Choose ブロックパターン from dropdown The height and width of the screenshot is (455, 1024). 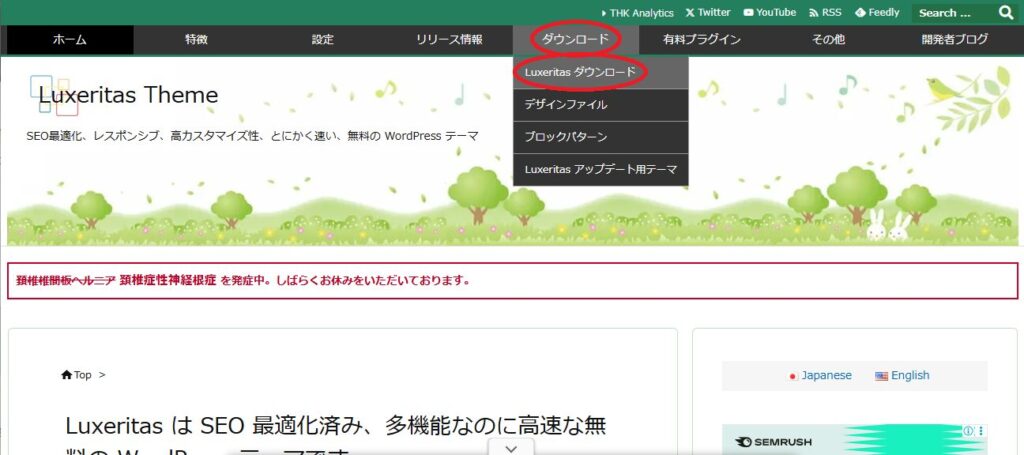point(600,137)
